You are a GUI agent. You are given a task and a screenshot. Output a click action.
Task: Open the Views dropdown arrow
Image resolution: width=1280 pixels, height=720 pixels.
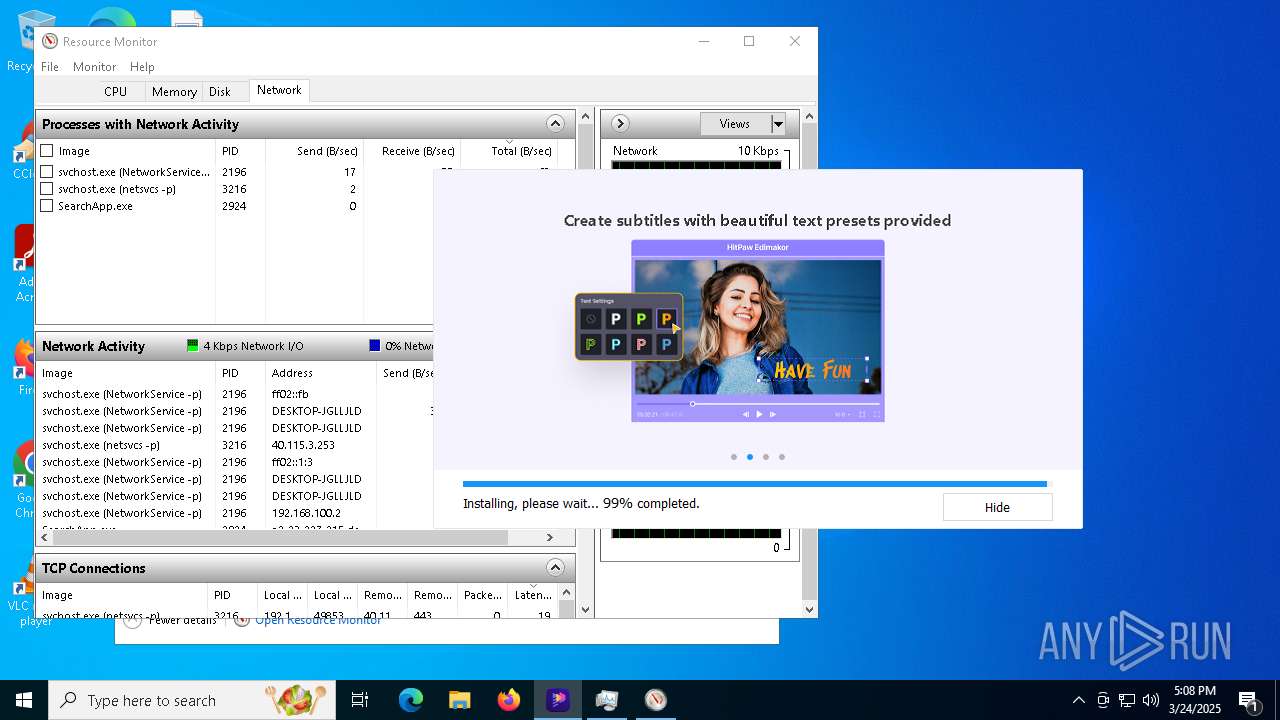click(x=778, y=124)
